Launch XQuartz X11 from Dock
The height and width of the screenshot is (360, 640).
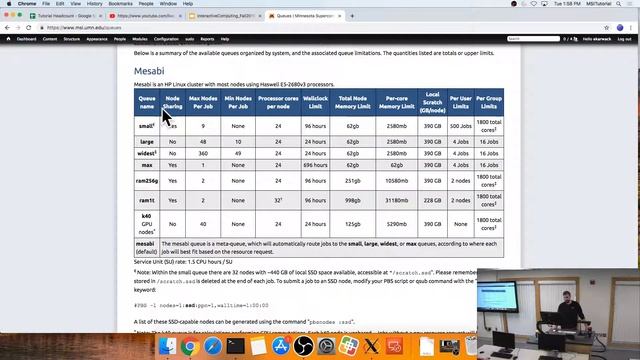tap(371, 346)
